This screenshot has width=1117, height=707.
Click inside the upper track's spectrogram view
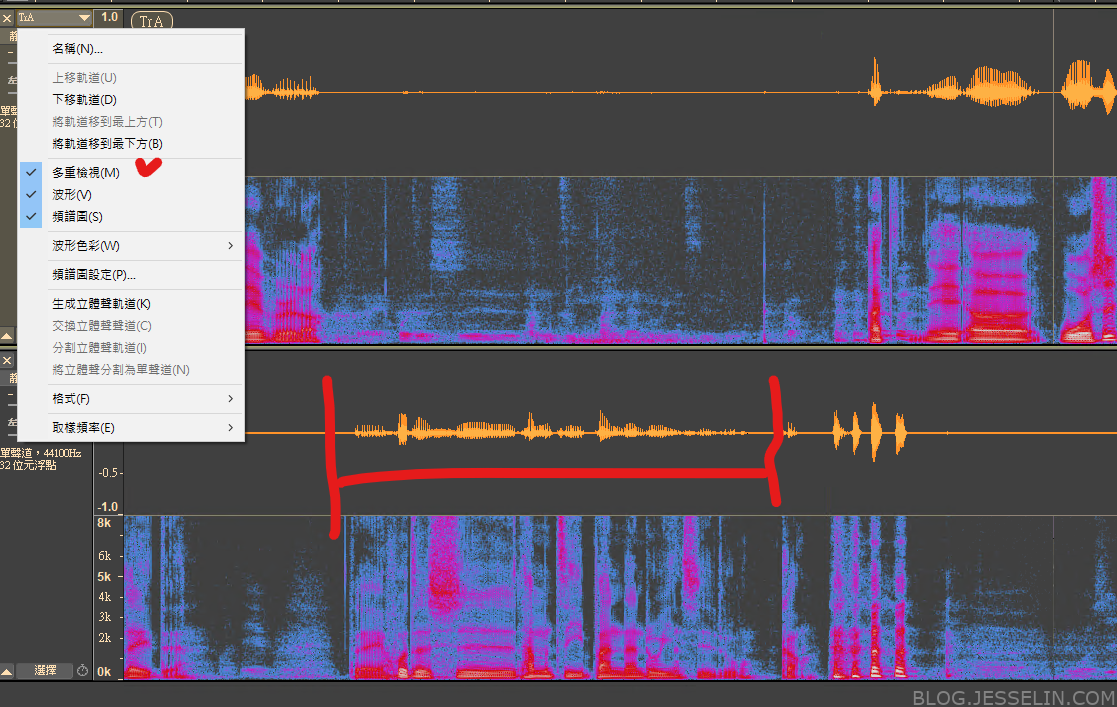click(x=680, y=260)
